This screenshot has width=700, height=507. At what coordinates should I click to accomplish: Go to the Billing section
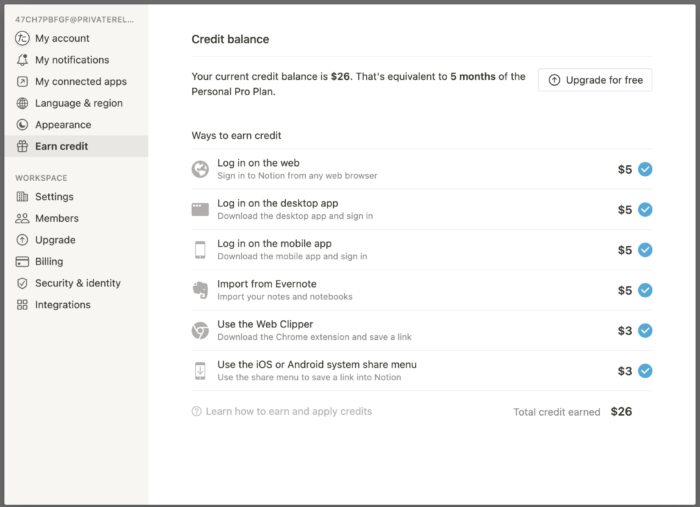(49, 261)
